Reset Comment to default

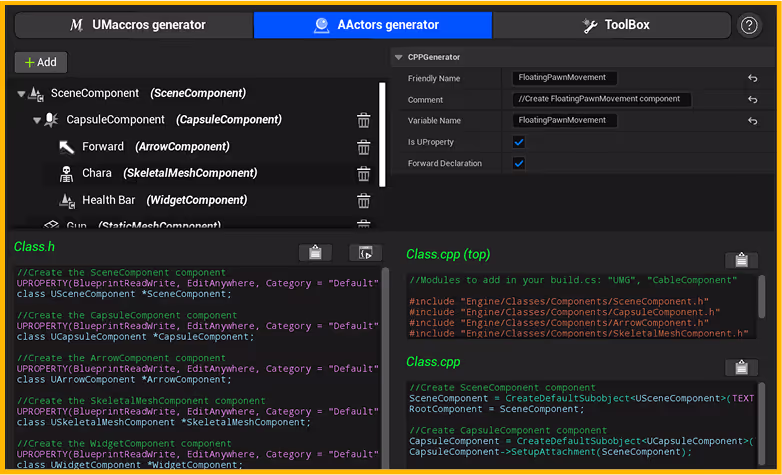pyautogui.click(x=753, y=100)
